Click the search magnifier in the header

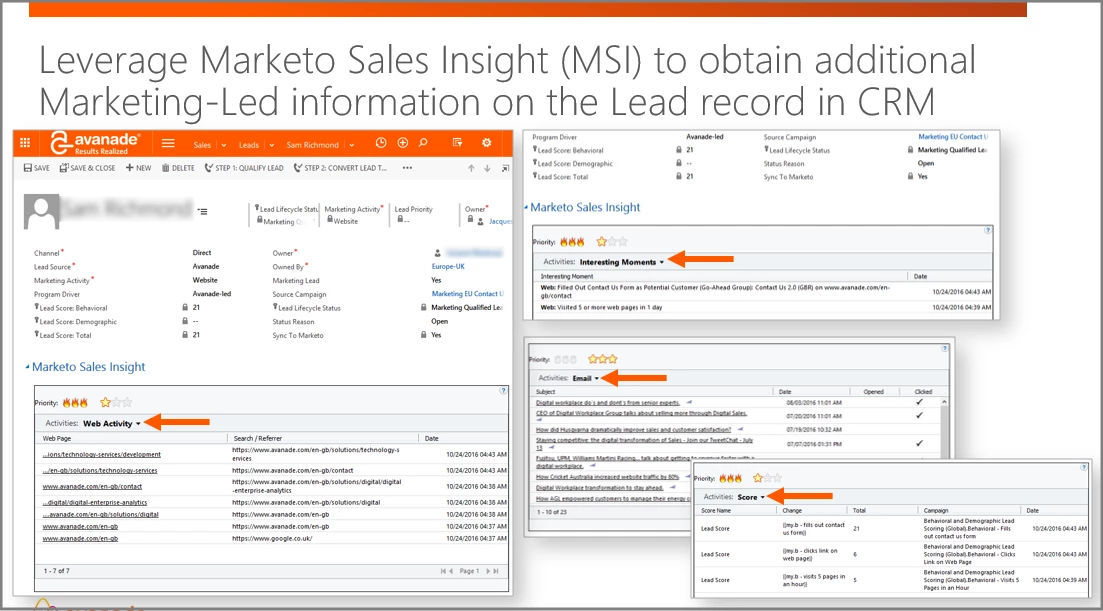pyautogui.click(x=423, y=143)
